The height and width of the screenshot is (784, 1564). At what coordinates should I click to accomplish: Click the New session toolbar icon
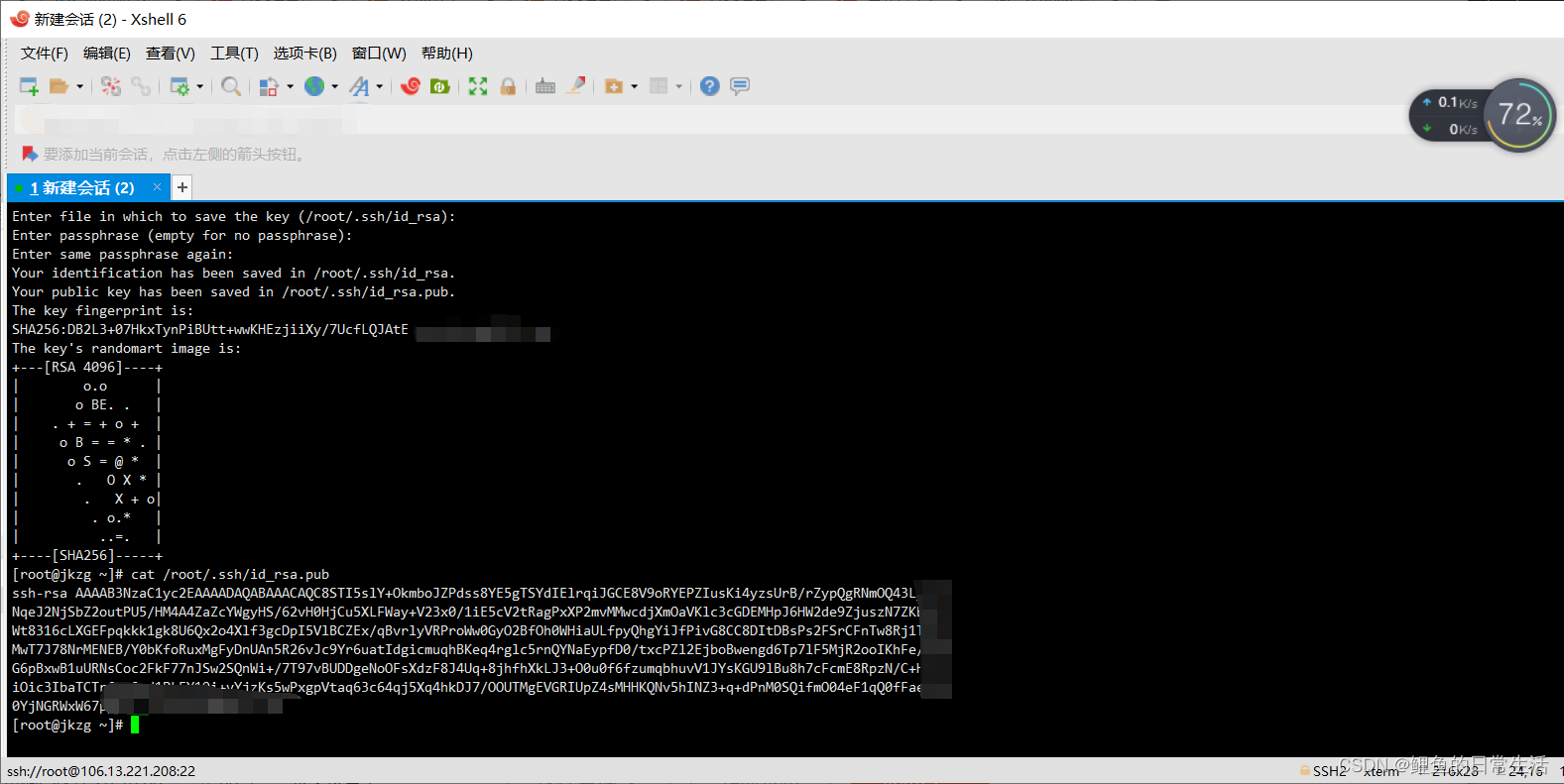point(30,86)
